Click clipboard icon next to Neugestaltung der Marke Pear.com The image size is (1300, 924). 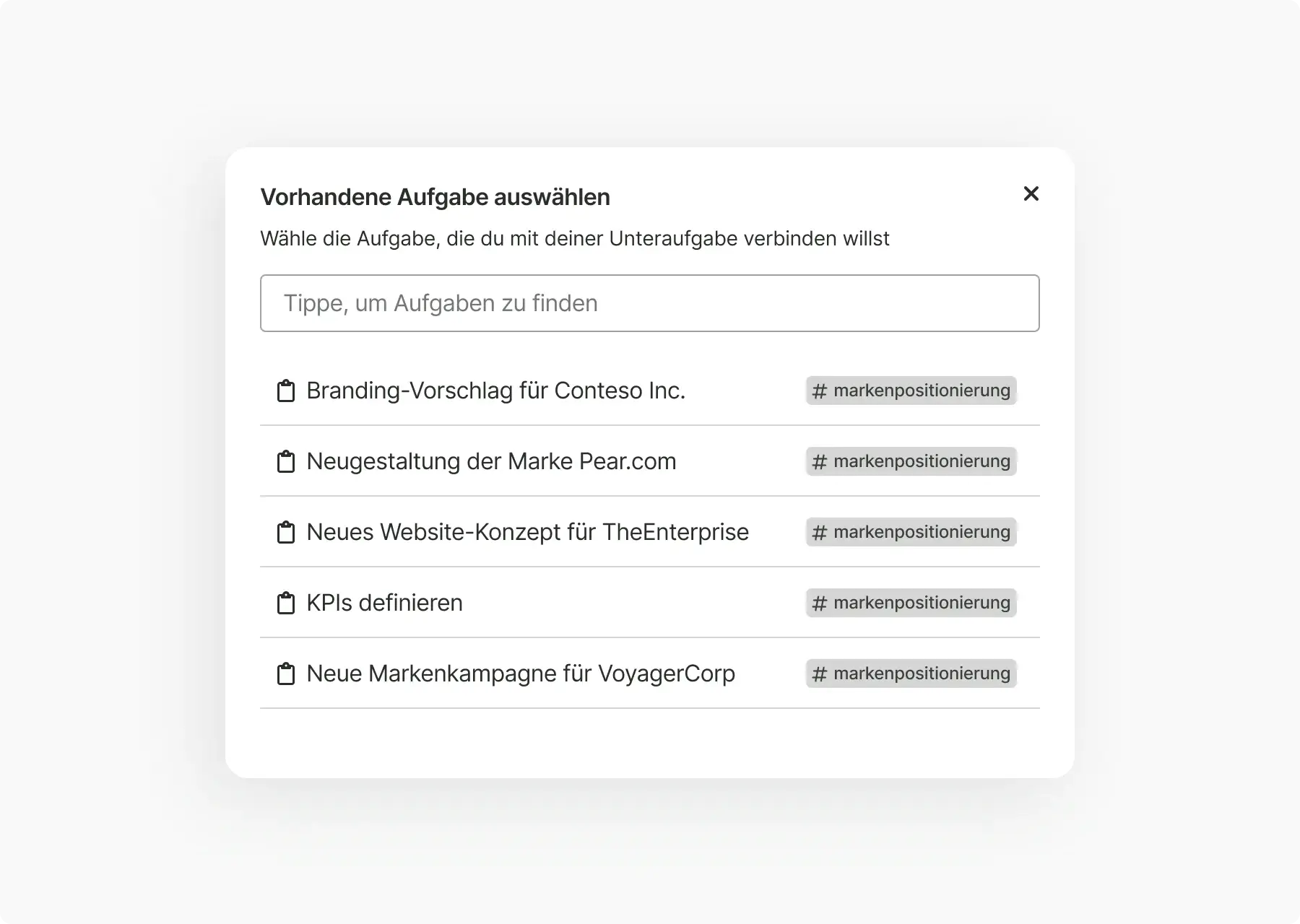pyautogui.click(x=286, y=462)
